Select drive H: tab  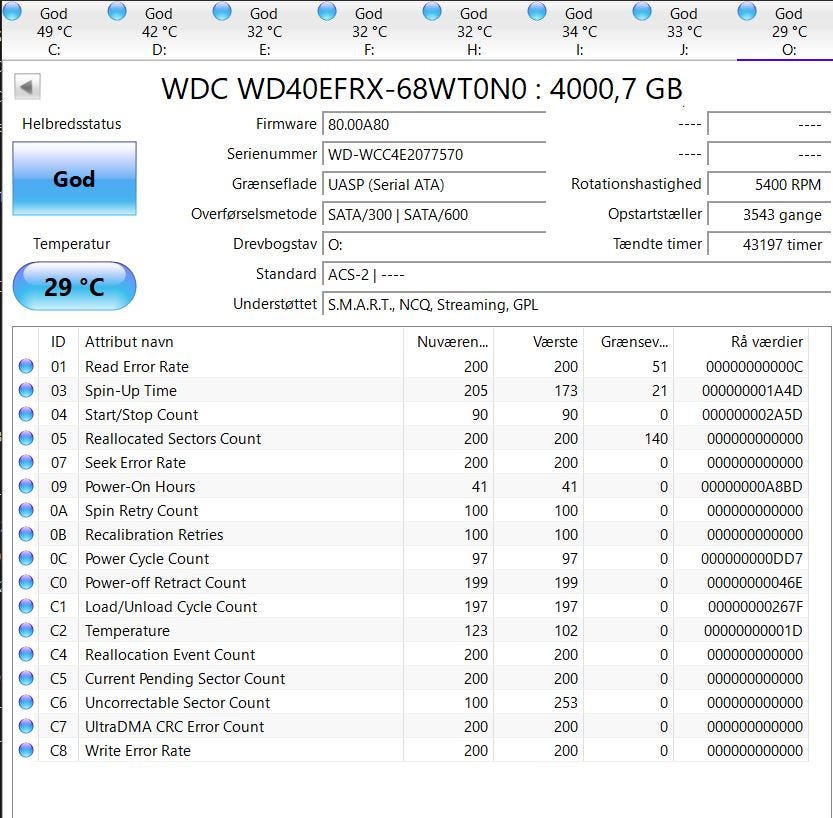[x=474, y=30]
